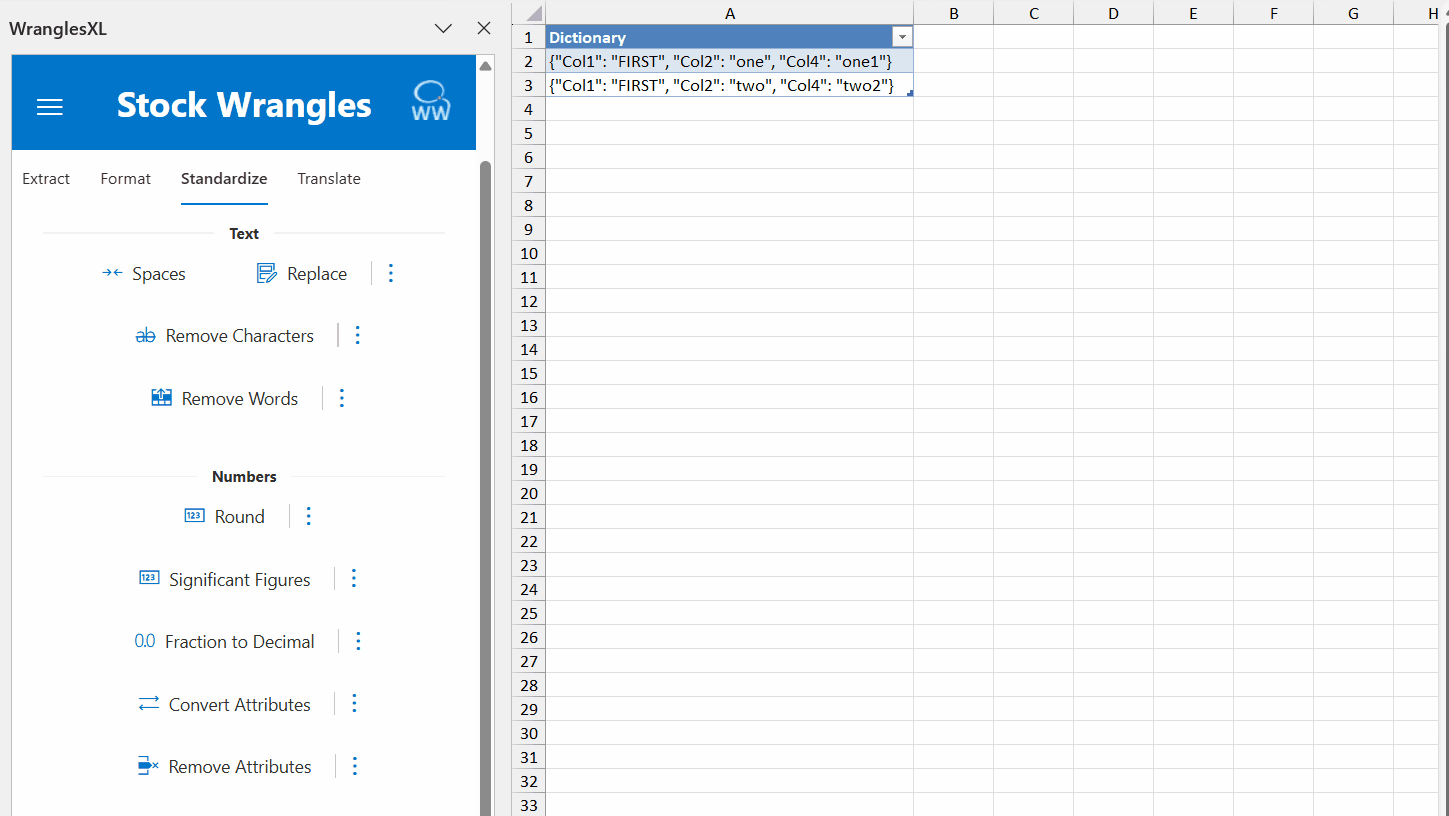Click the Replace tool icon
The image size is (1449, 816).
266,273
